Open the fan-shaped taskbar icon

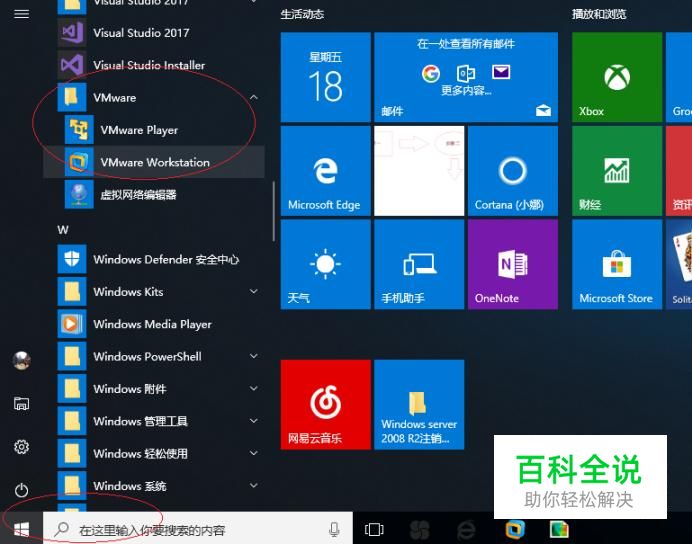(x=419, y=529)
